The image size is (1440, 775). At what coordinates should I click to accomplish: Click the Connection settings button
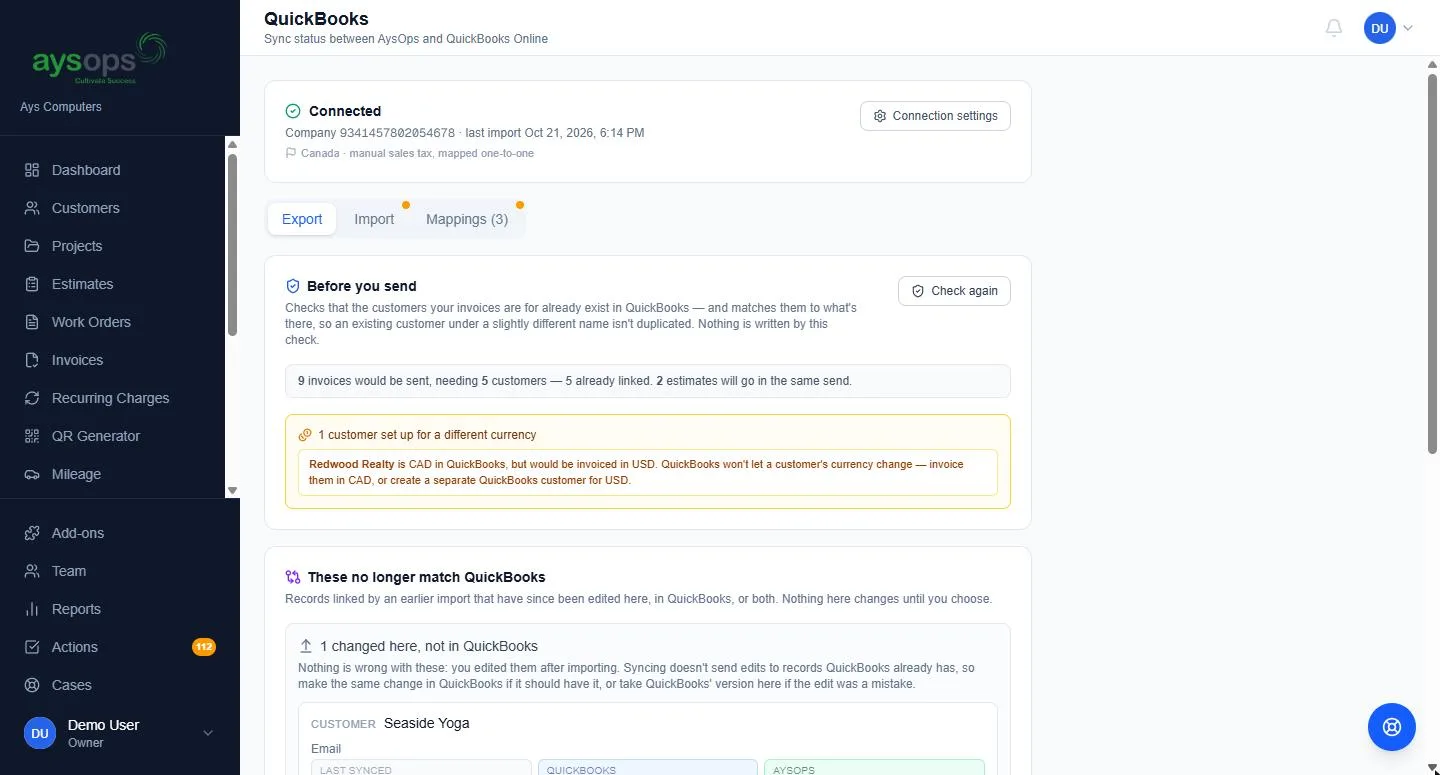935,116
